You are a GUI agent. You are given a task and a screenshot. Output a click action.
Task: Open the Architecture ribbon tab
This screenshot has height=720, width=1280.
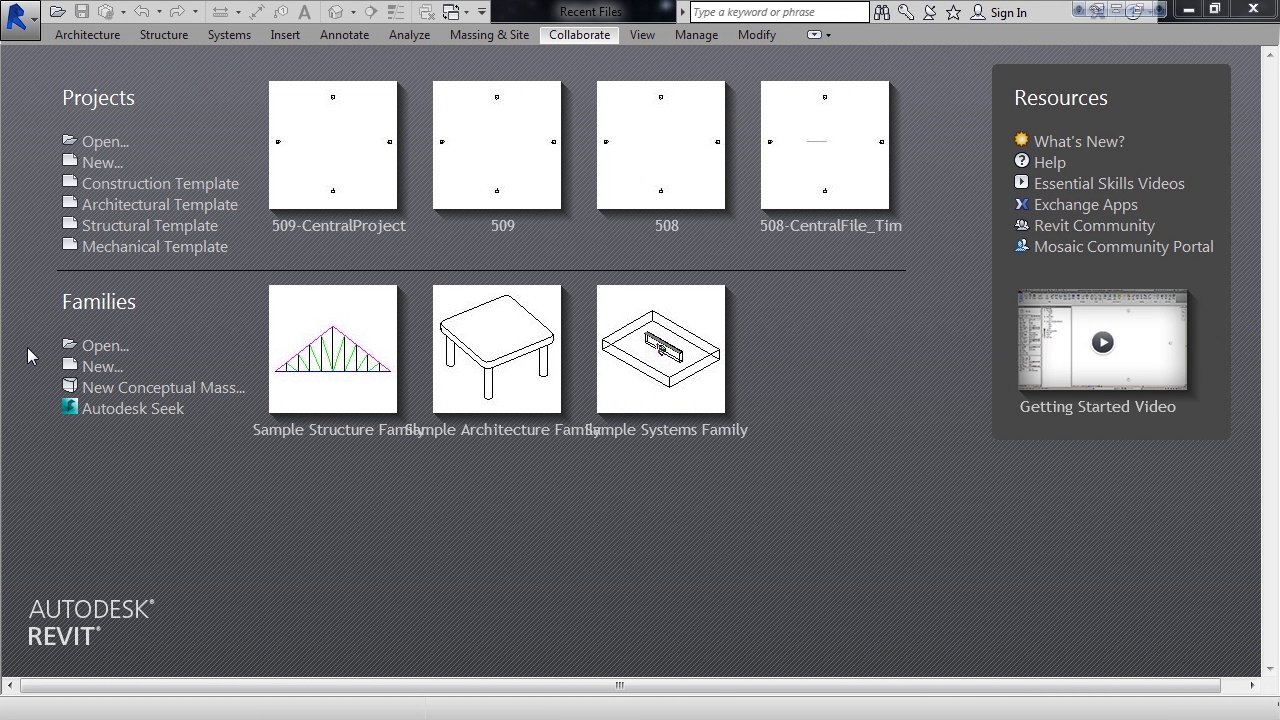pyautogui.click(x=87, y=35)
